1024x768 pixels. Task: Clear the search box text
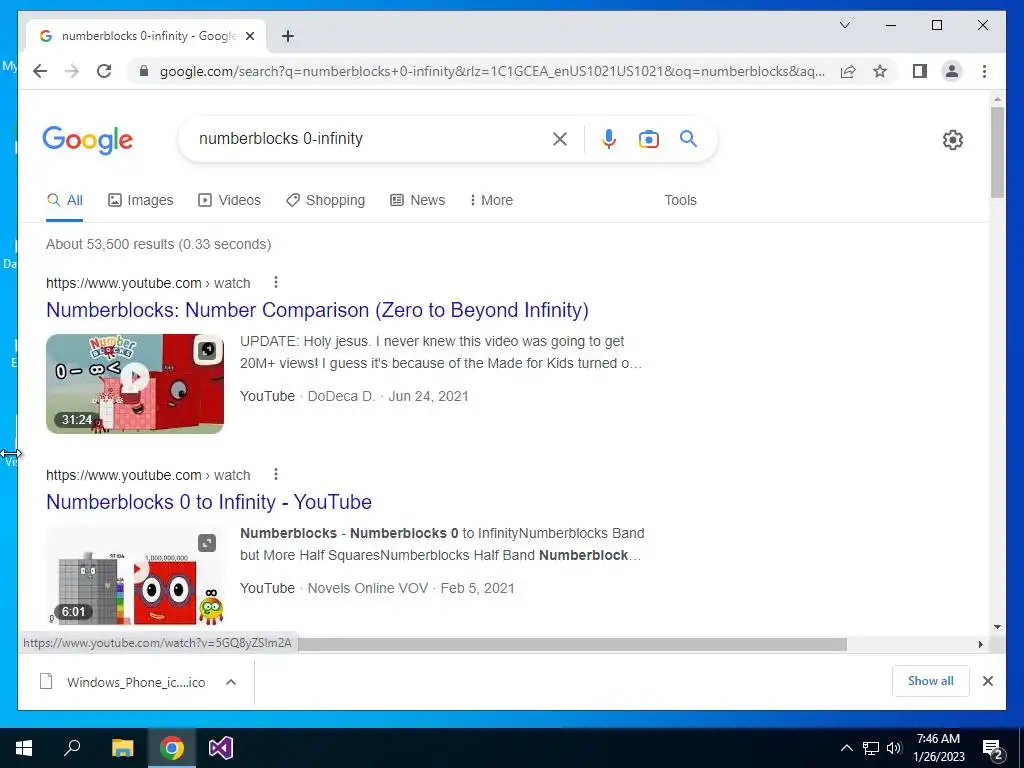[x=560, y=138]
